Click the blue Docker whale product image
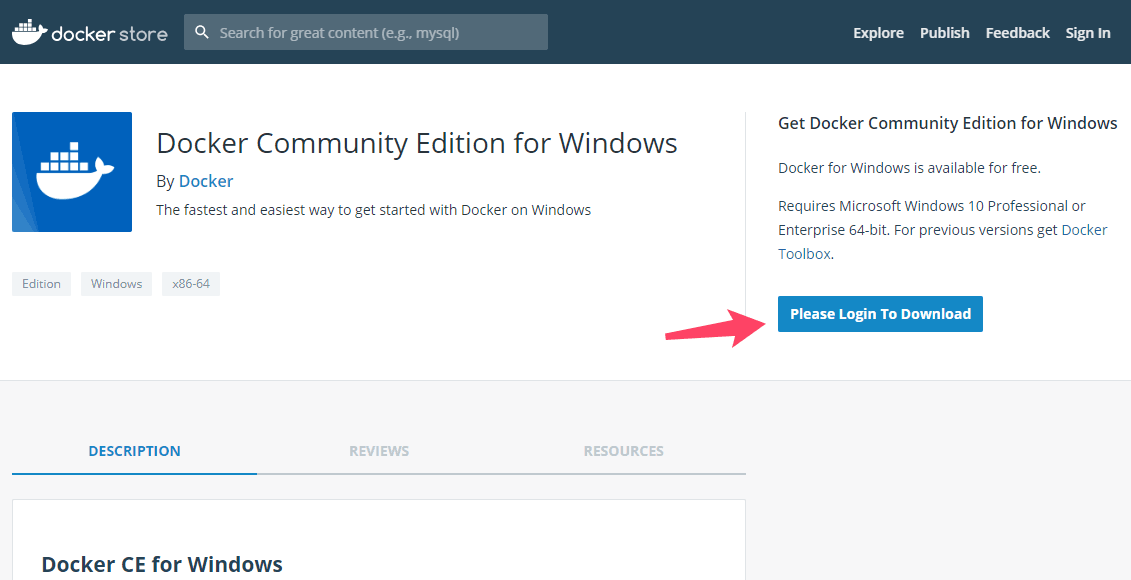Viewport: 1131px width, 580px height. [x=72, y=172]
